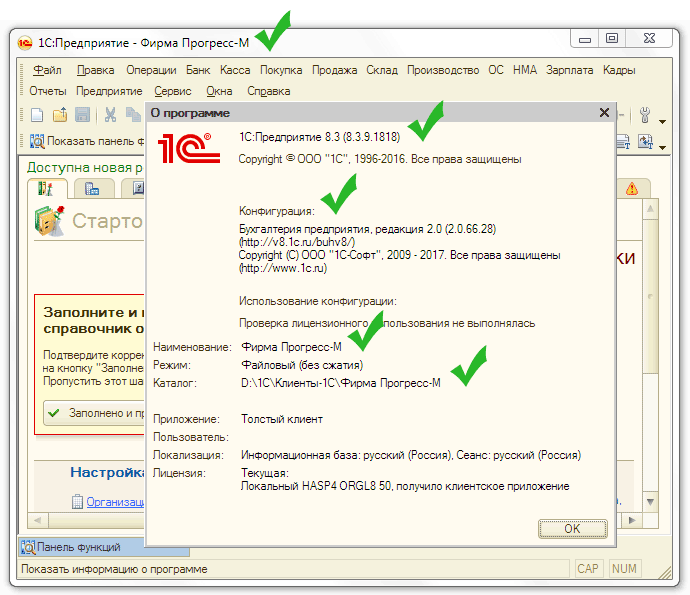Click the 1C logo in About dialog
This screenshot has width=690, height=595.
(x=189, y=148)
